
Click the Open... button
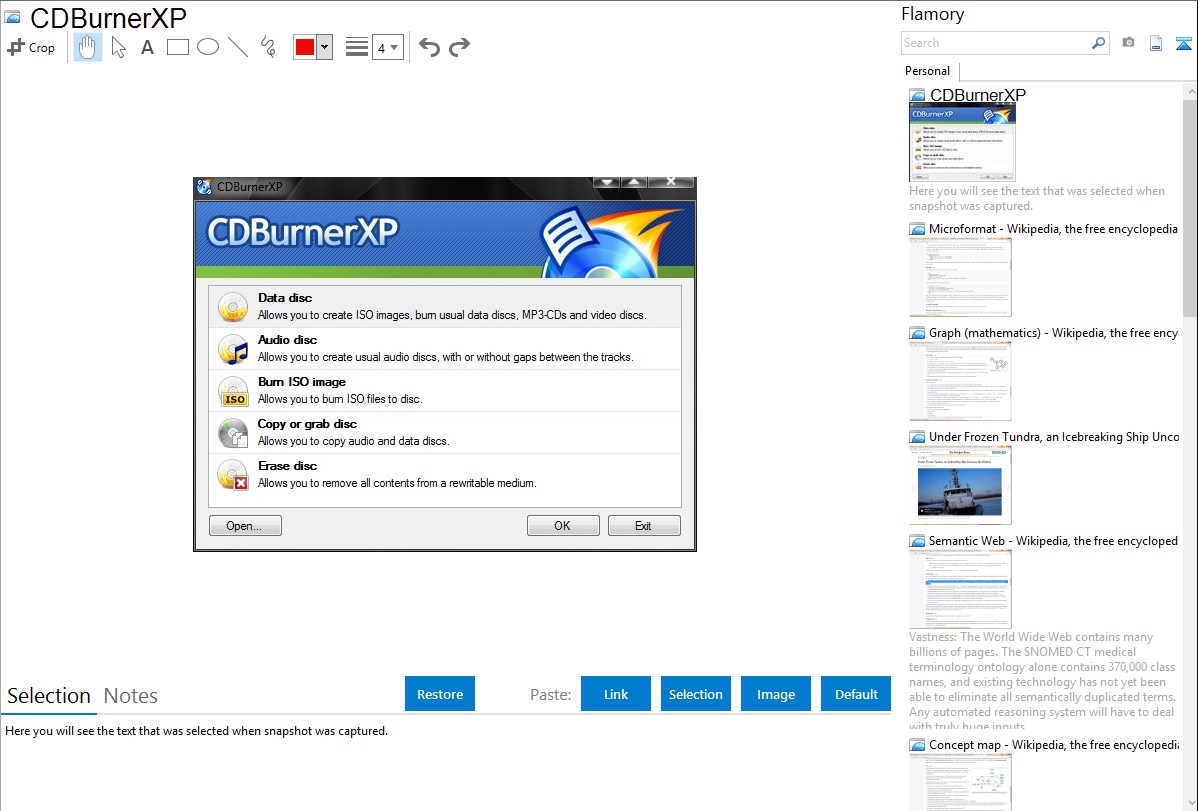click(x=245, y=526)
